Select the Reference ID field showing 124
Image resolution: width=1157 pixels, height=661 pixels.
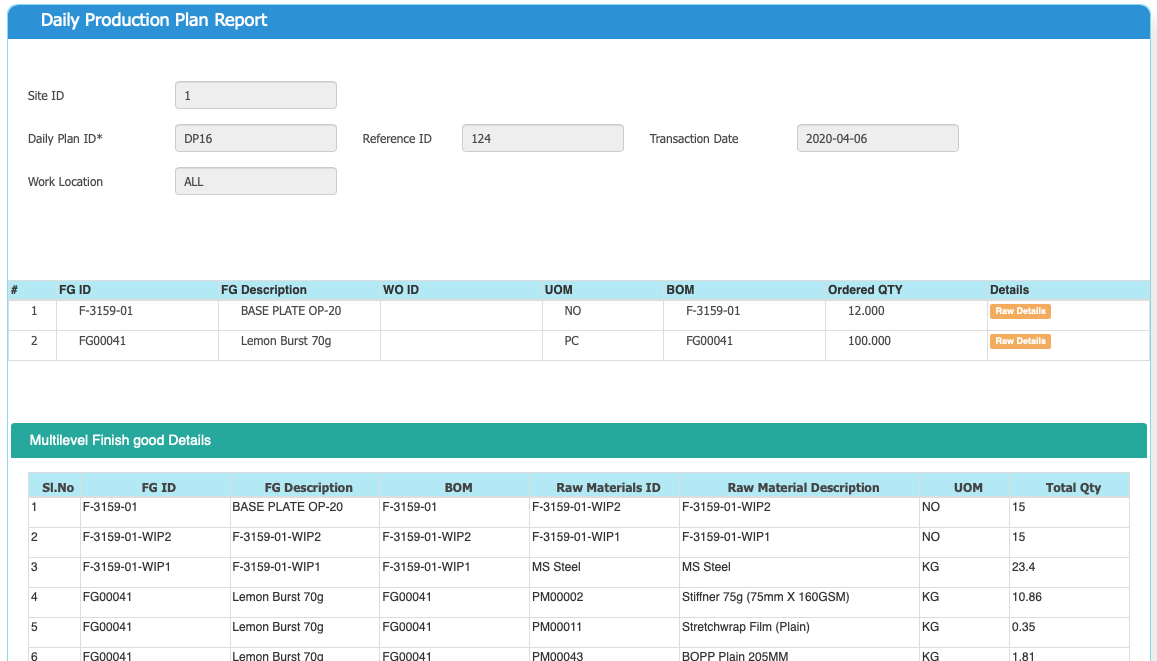pos(542,138)
